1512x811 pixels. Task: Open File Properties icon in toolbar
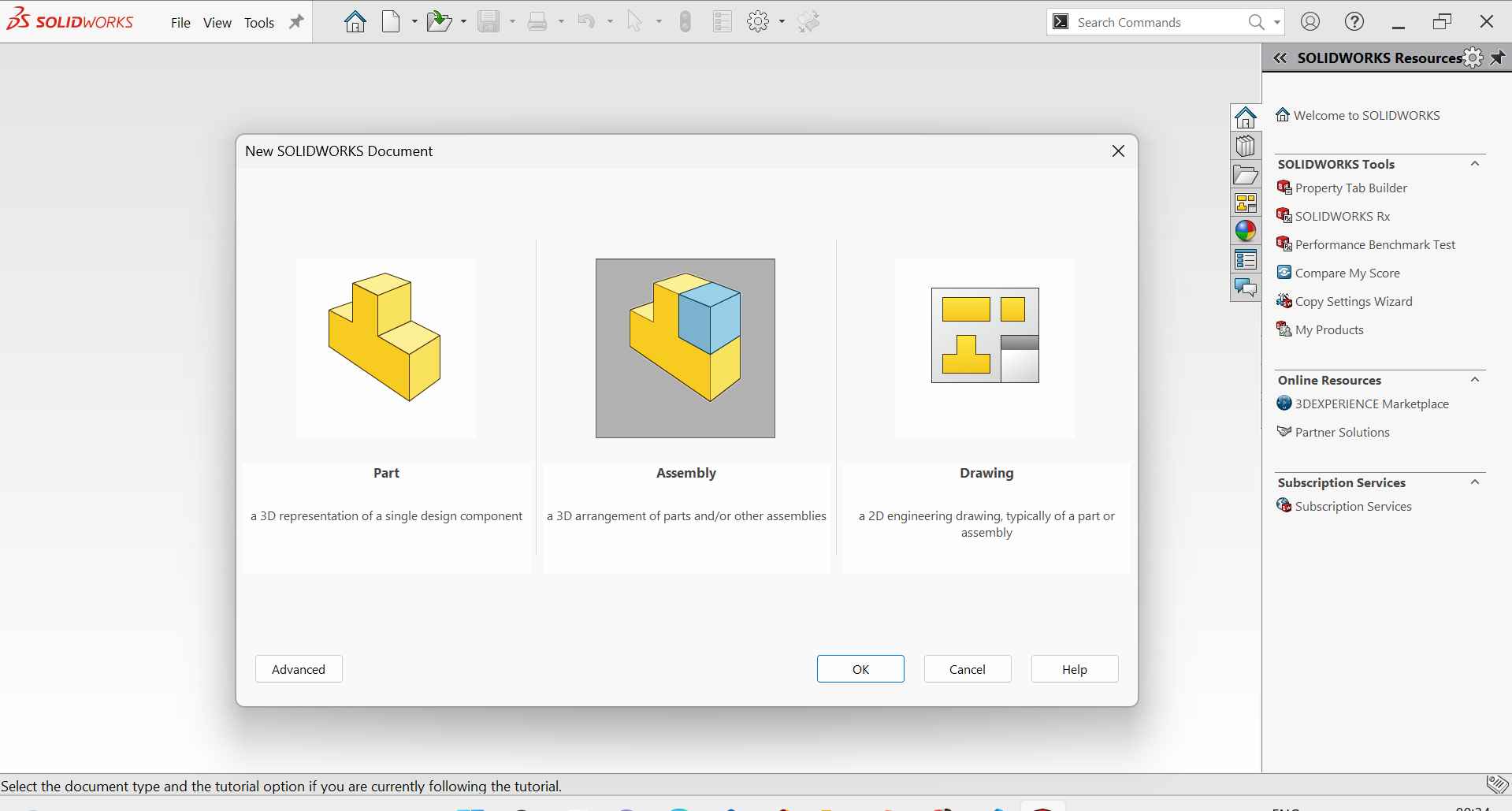pos(722,21)
